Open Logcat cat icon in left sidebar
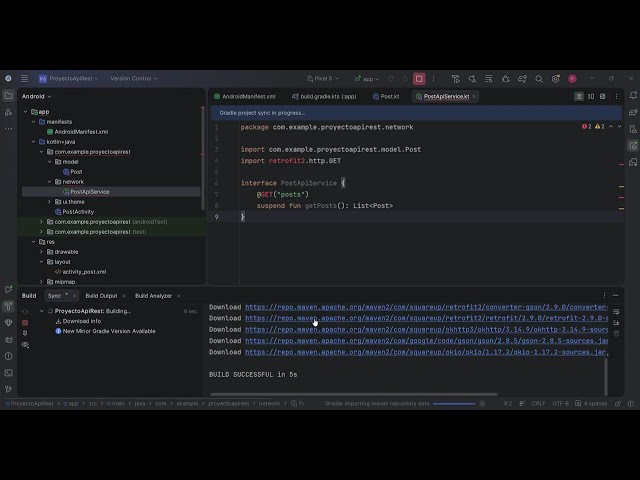Image resolution: width=640 pixels, height=480 pixels. tap(8, 340)
